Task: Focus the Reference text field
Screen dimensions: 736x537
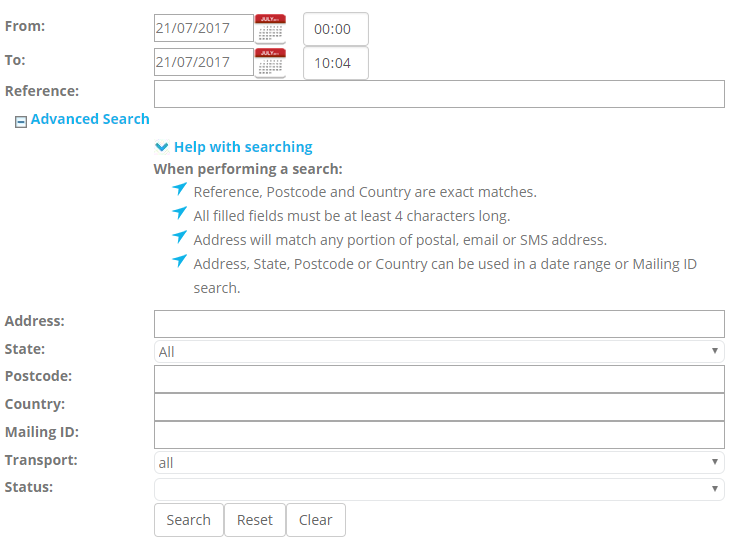Action: click(439, 94)
